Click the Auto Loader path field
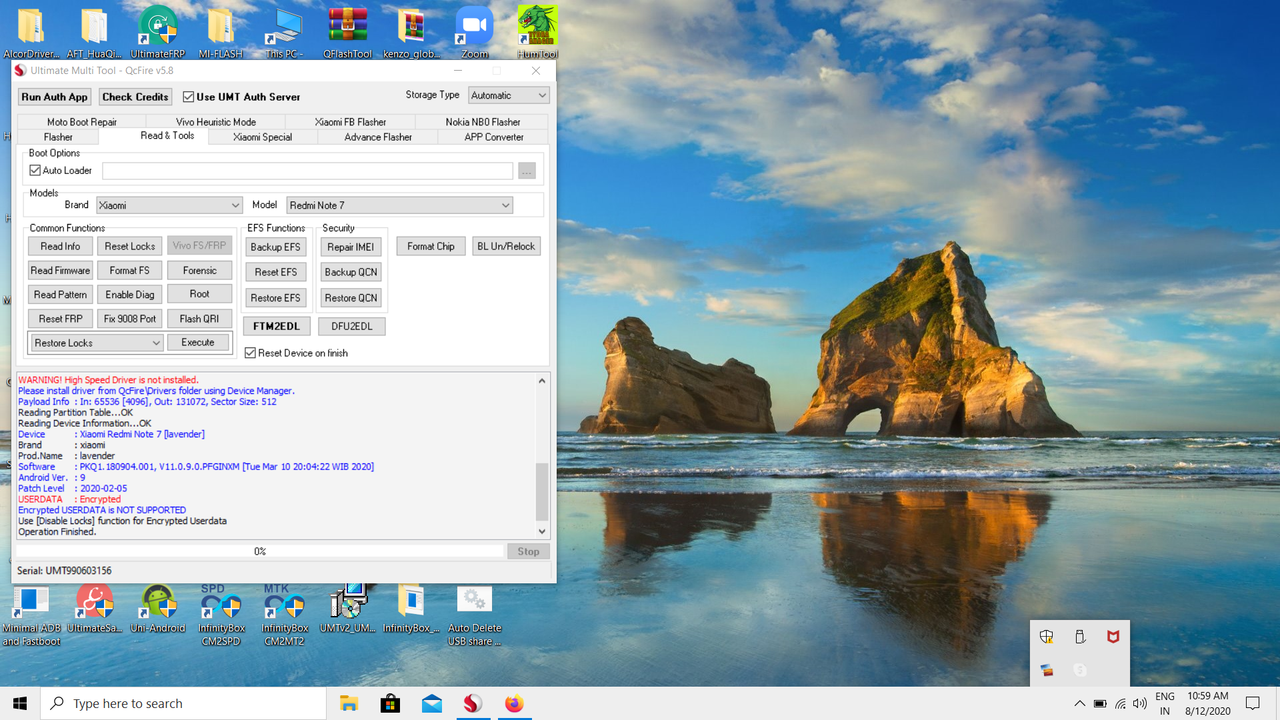This screenshot has width=1280, height=720. (307, 171)
